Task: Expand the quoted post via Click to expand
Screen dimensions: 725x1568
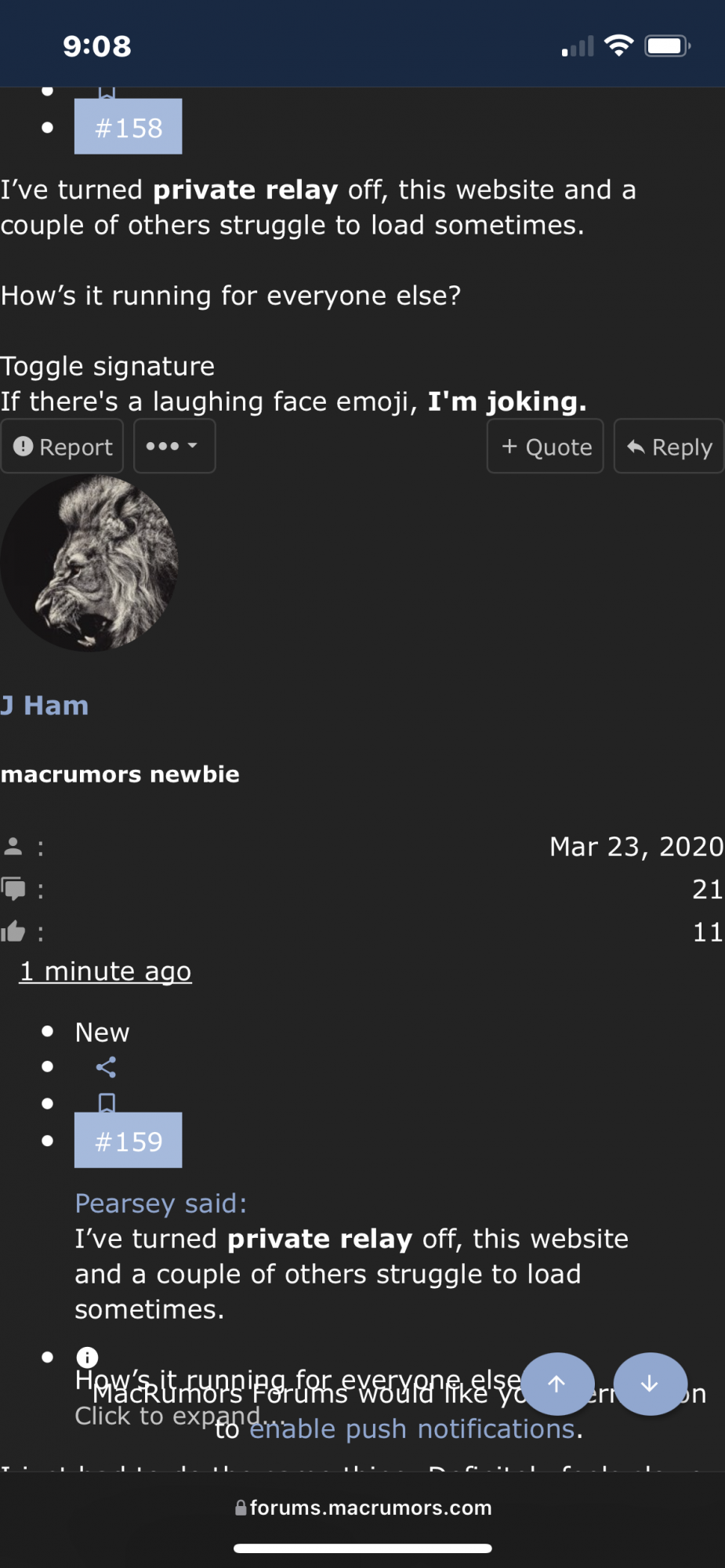Action: click(169, 1416)
